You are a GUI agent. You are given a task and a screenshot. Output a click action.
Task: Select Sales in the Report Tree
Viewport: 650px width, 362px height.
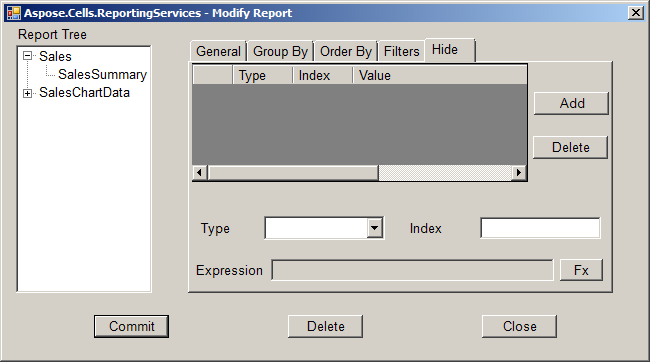(x=55, y=56)
